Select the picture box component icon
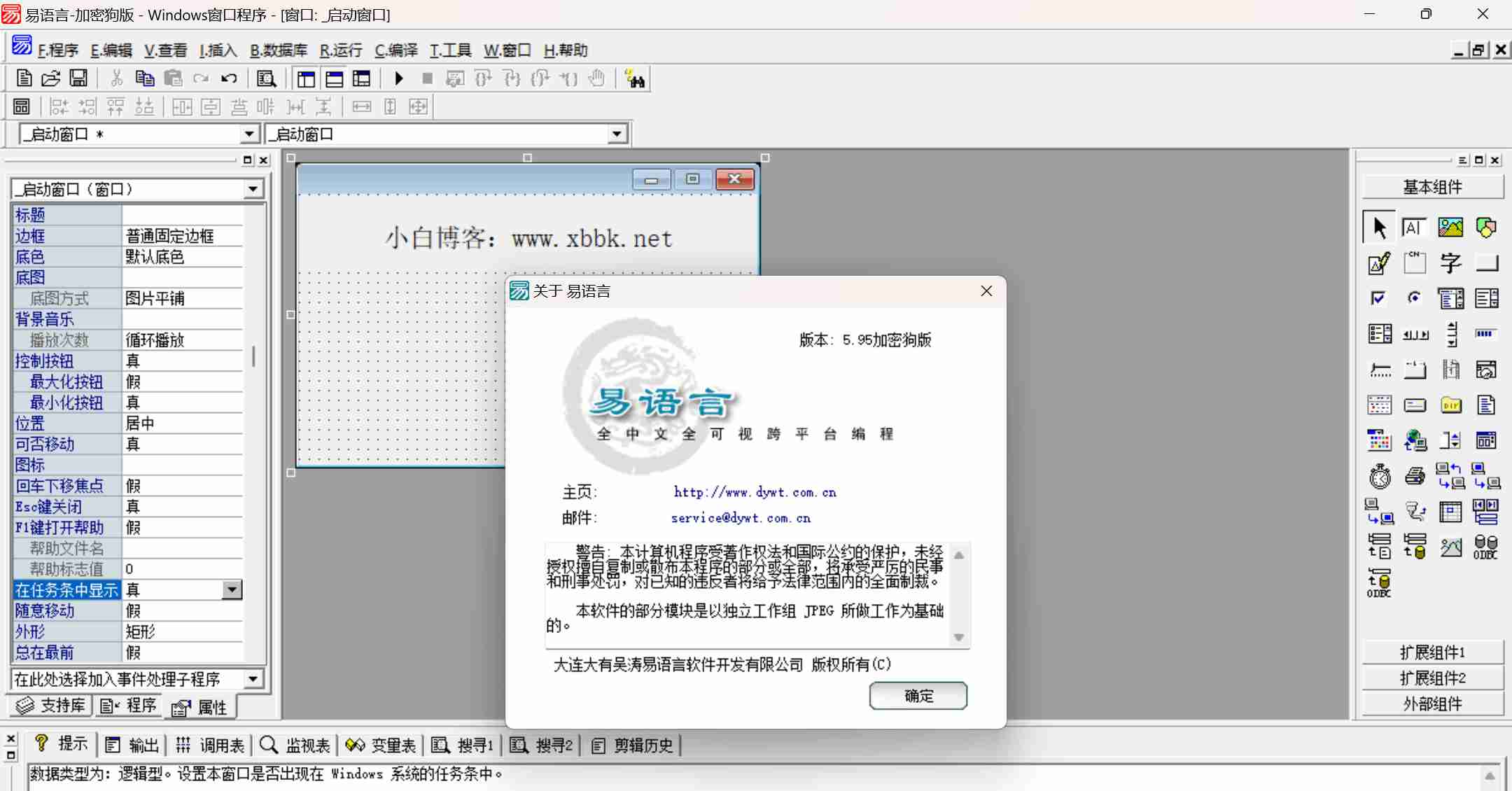Image resolution: width=1512 pixels, height=791 pixels. pyautogui.click(x=1450, y=227)
